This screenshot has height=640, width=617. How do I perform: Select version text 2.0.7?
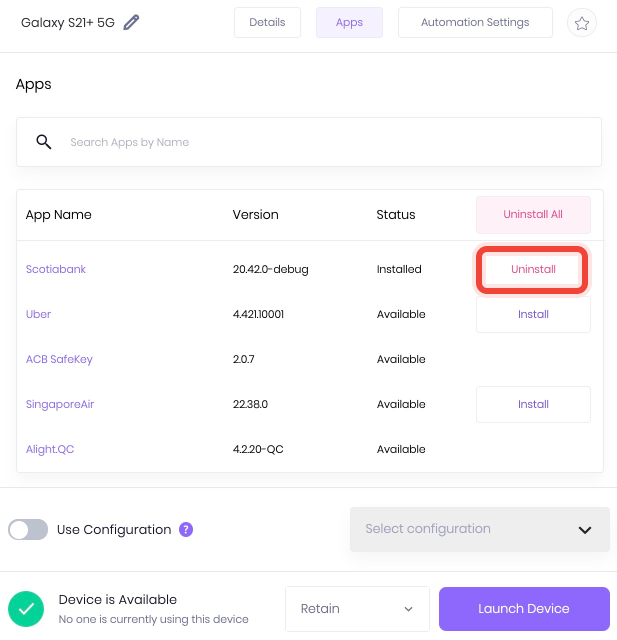click(x=244, y=359)
